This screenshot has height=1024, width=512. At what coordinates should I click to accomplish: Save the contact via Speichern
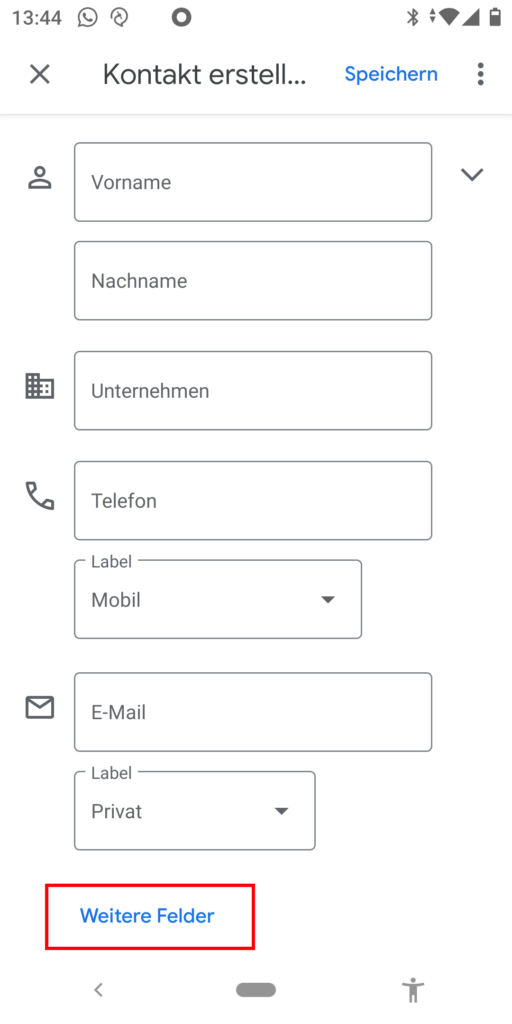point(391,74)
